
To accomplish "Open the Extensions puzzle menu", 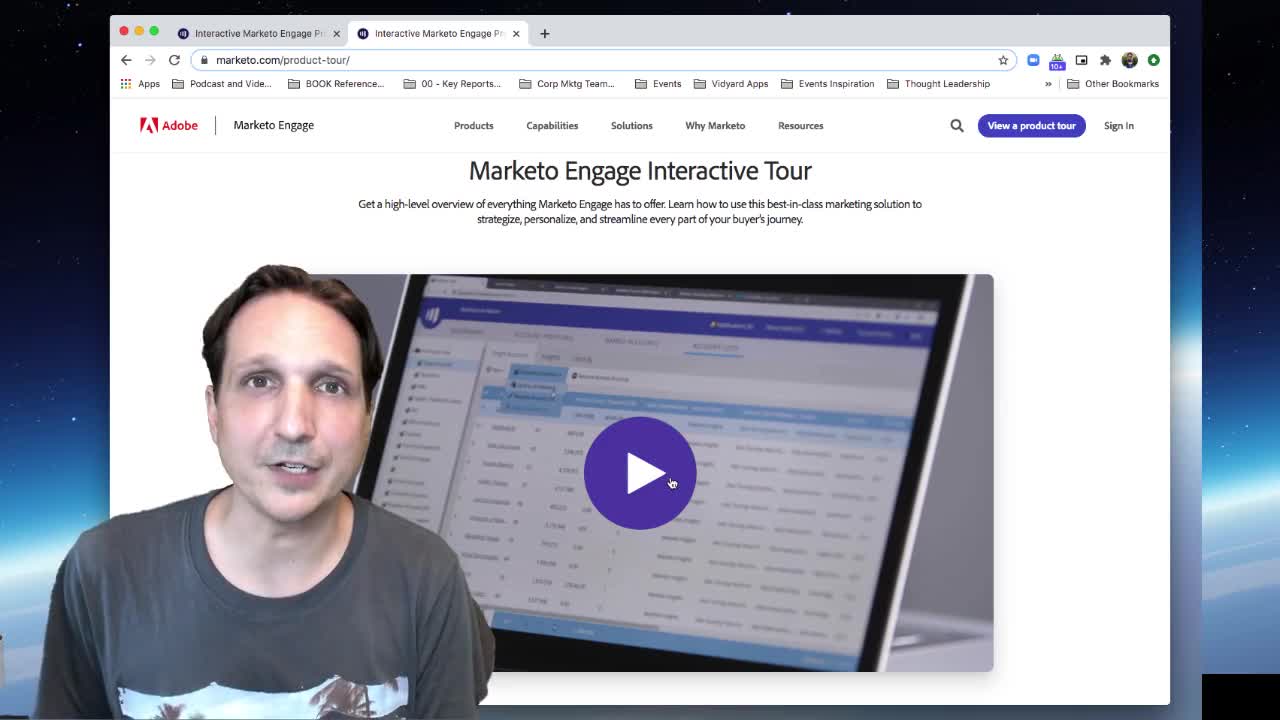I will click(x=1105, y=60).
